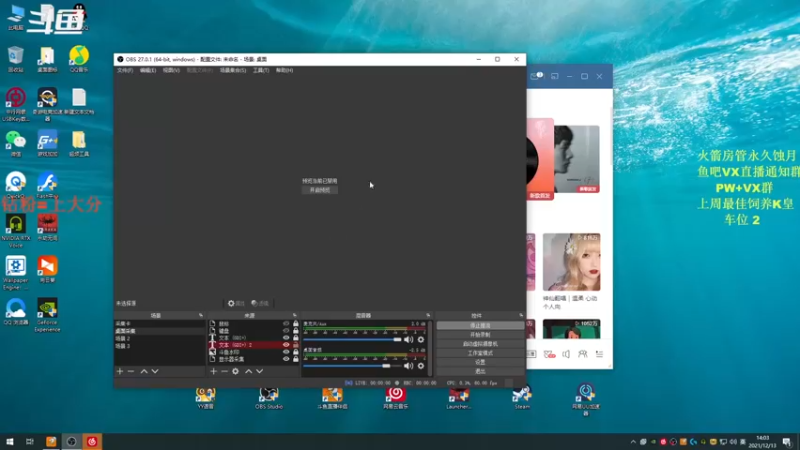Open 网易云音乐 desktop shortcut
Viewport: 800px width, 450px height.
pyautogui.click(x=395, y=398)
